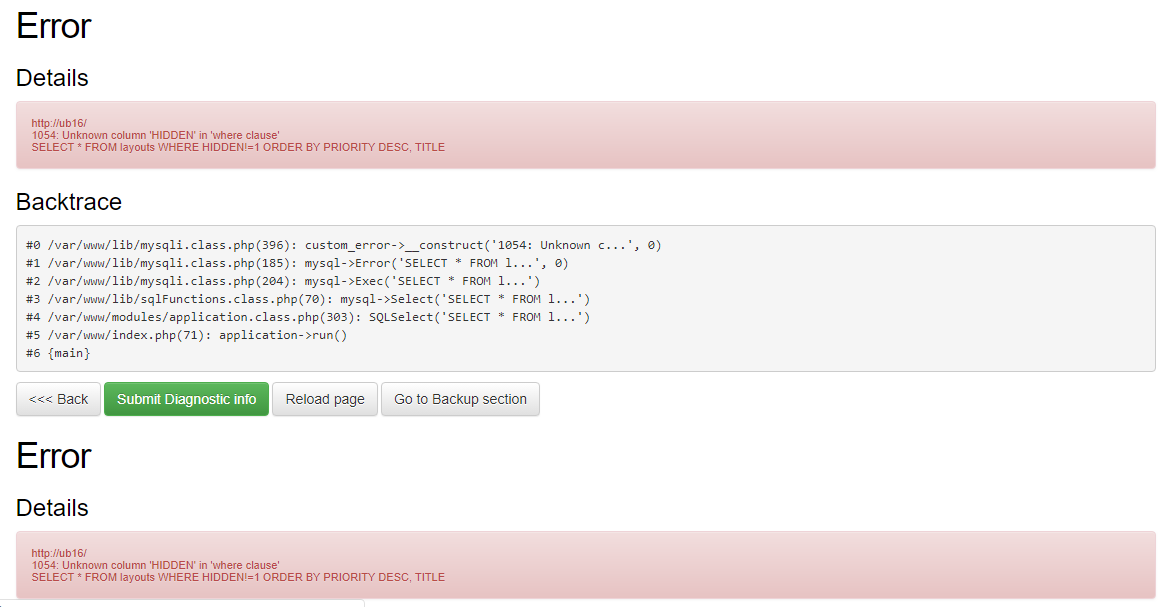Image resolution: width=1171 pixels, height=607 pixels.
Task: Select backtrace line #5 with application->run()
Action: coord(186,335)
